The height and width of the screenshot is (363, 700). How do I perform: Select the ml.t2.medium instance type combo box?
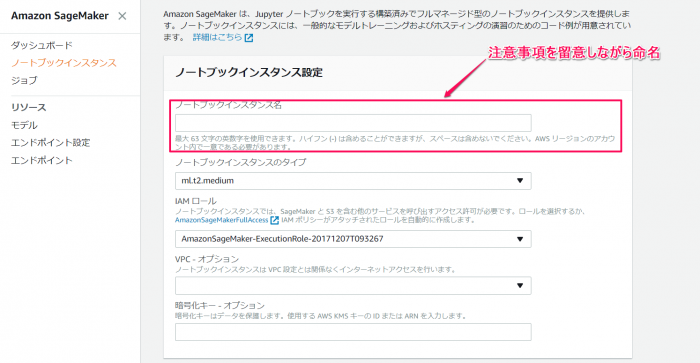[x=353, y=181]
